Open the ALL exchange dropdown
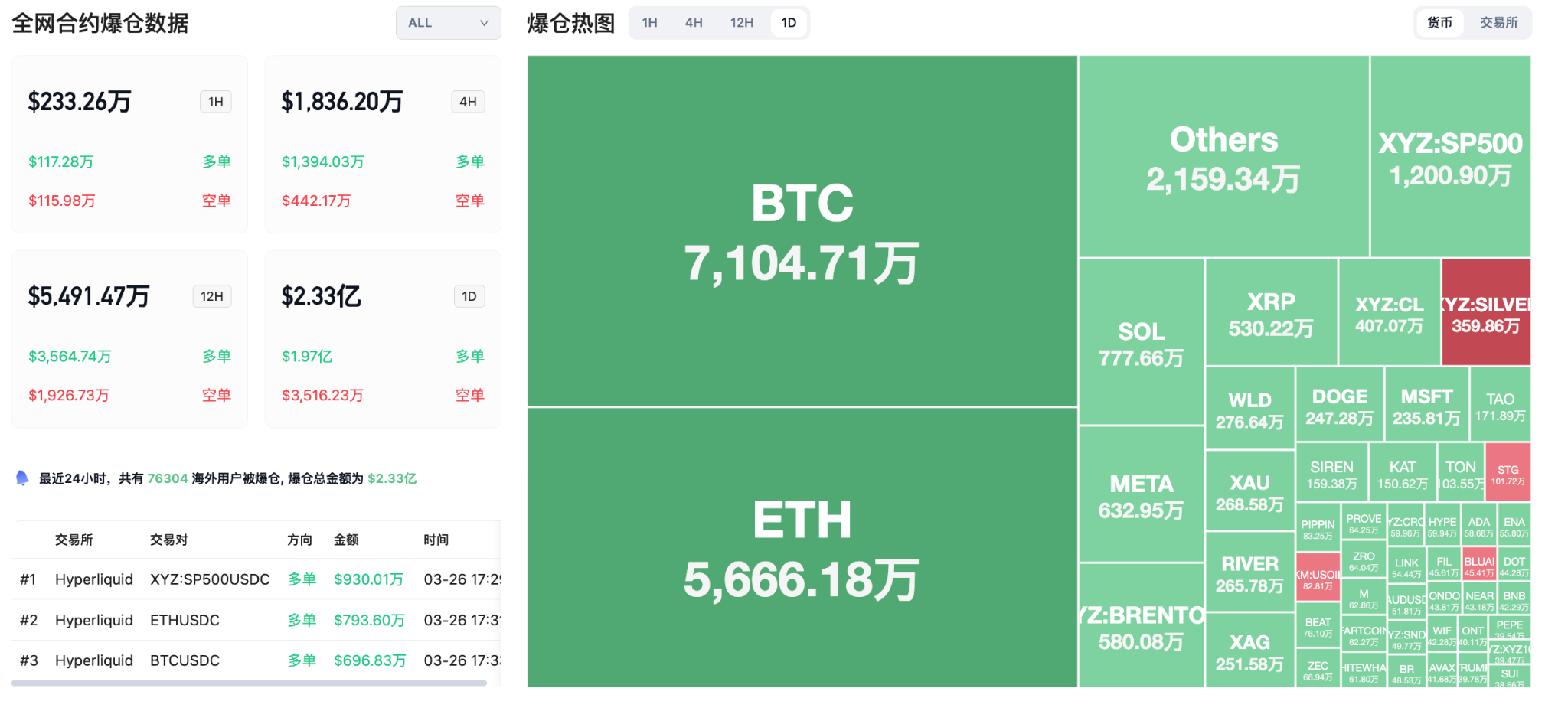Image resolution: width=1568 pixels, height=711 pixels. (447, 23)
